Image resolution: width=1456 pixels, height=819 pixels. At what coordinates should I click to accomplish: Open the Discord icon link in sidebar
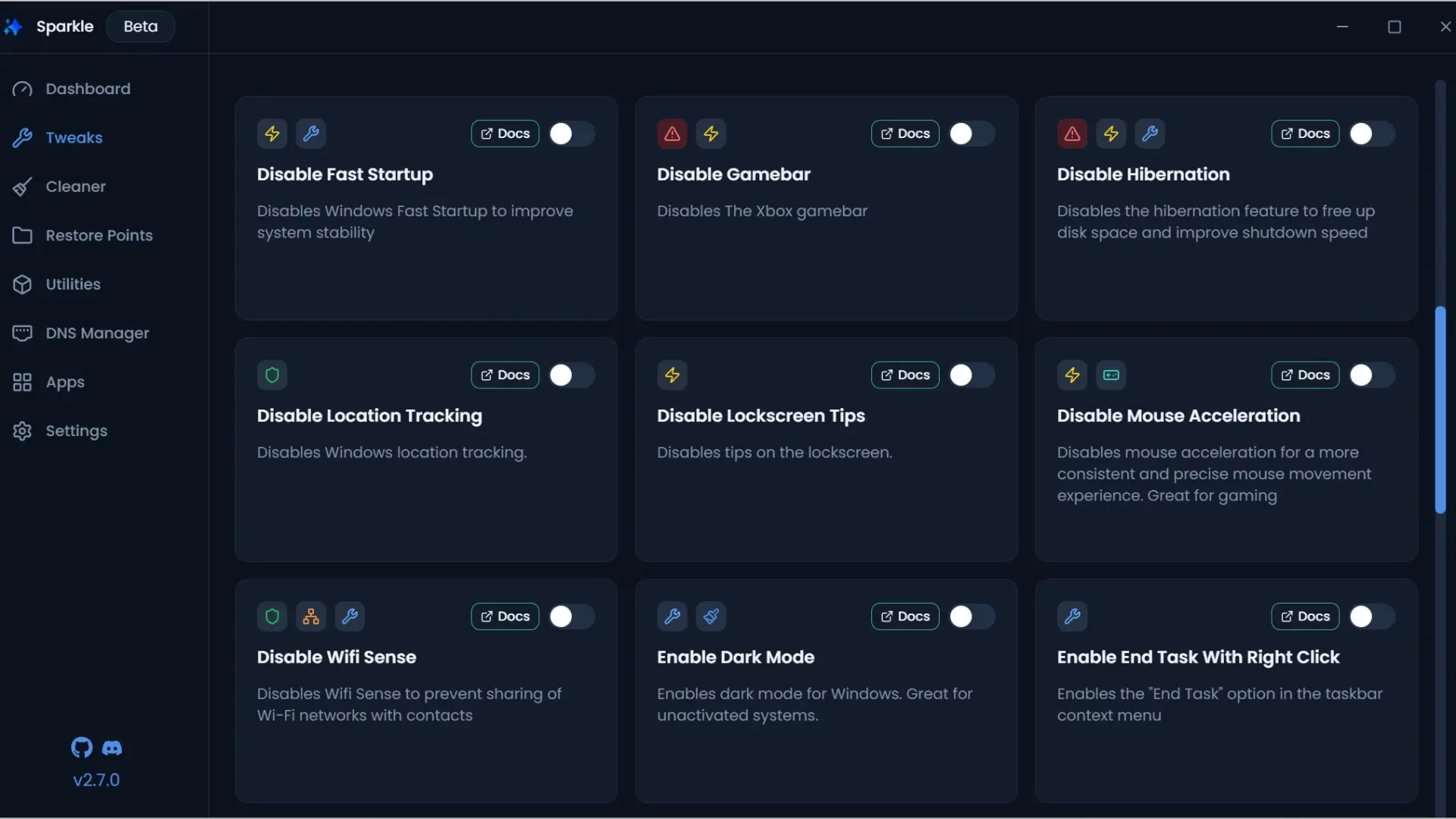112,748
